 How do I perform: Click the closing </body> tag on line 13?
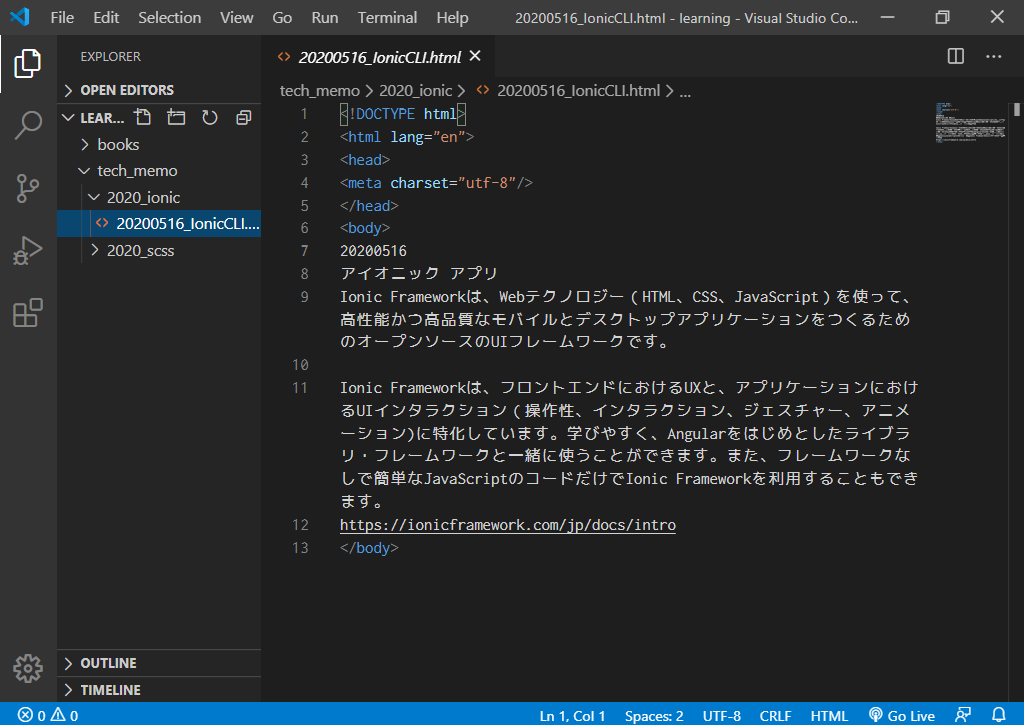pyautogui.click(x=369, y=548)
